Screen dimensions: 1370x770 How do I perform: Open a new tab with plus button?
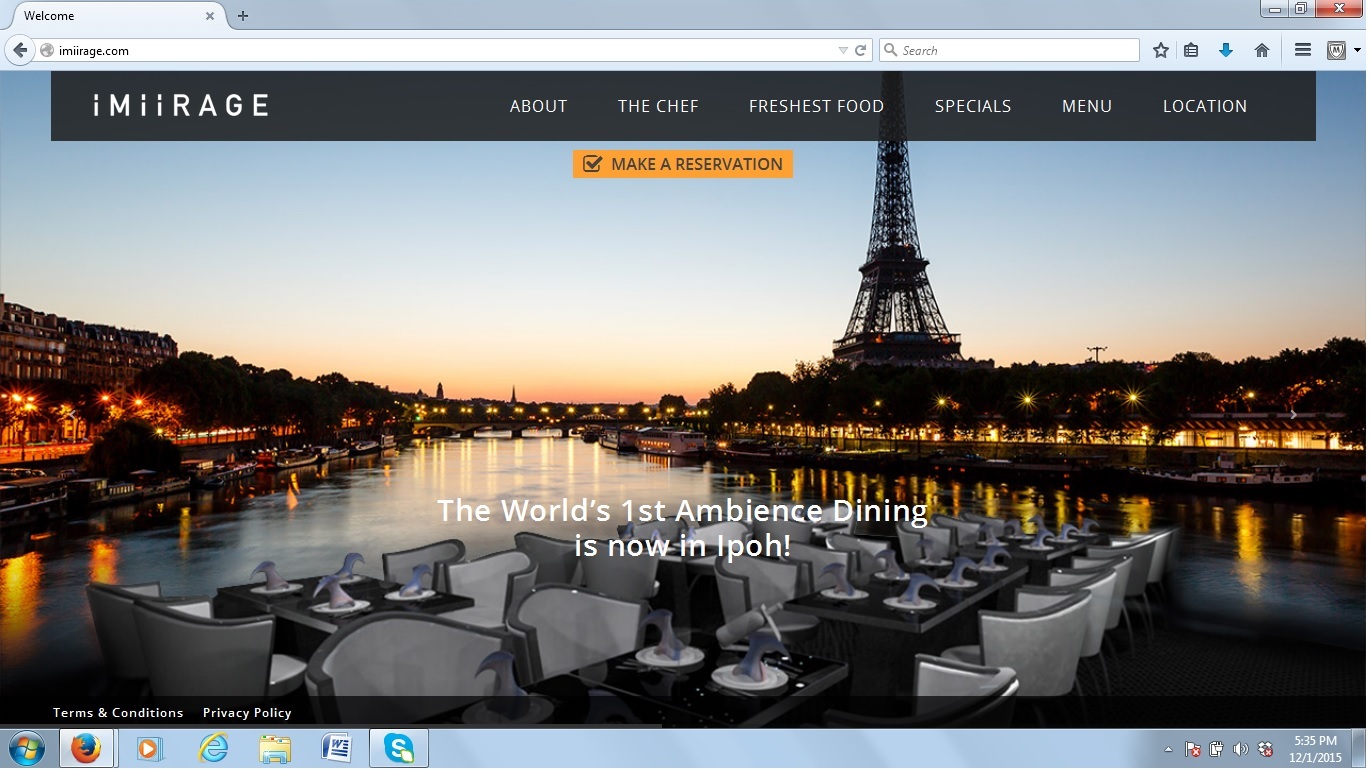pyautogui.click(x=242, y=16)
